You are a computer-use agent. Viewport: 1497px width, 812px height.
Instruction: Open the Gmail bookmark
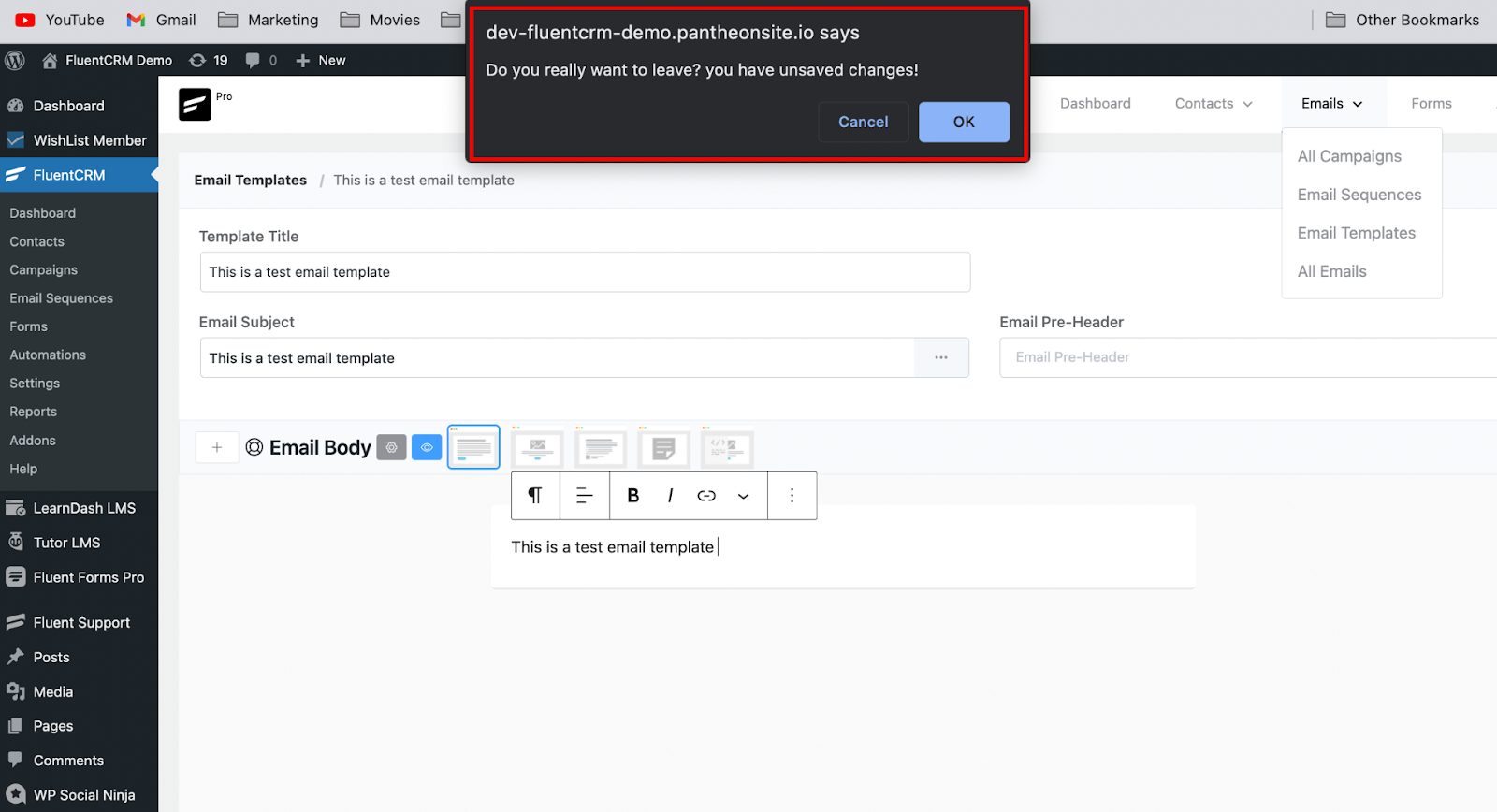pos(161,20)
